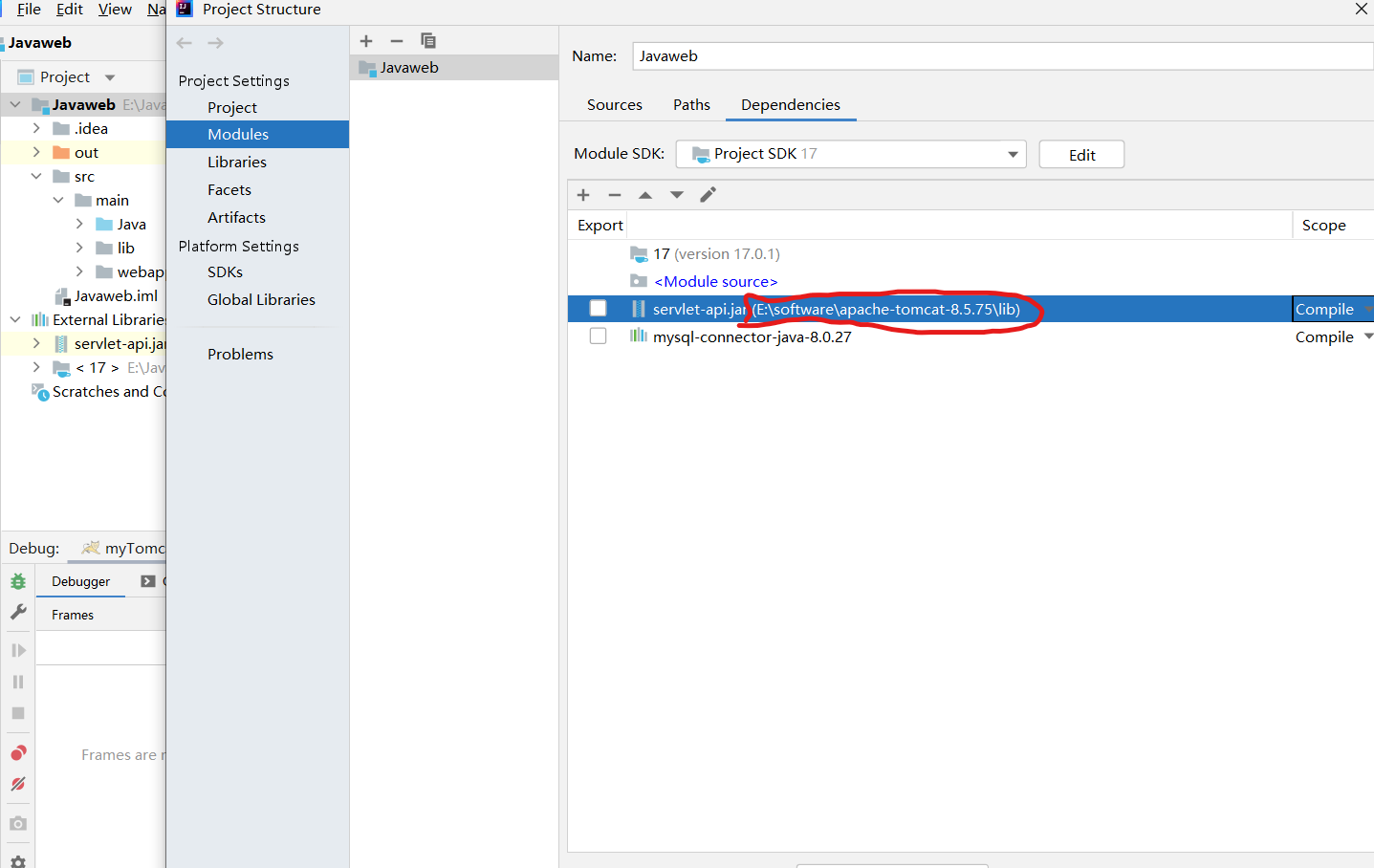Expand the webapp folder
1374x868 pixels.
tap(79, 271)
